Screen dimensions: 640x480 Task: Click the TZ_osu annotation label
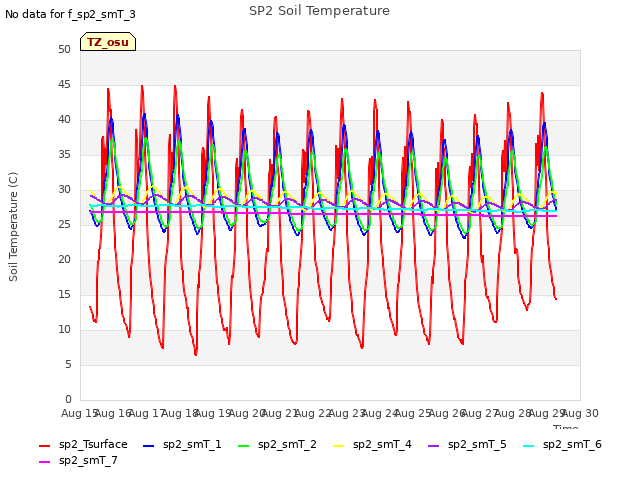[x=108, y=42]
